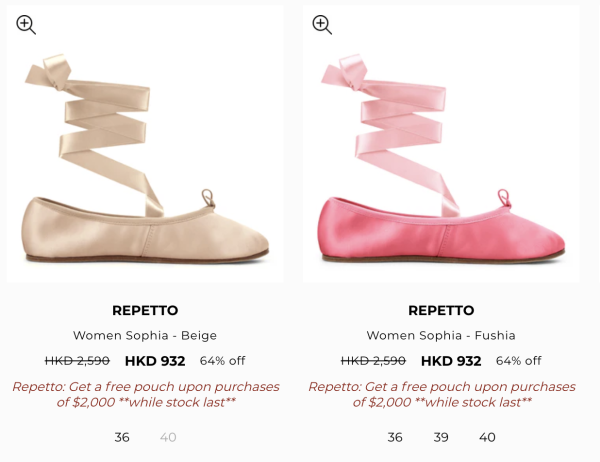Viewport: 600px width, 462px height.
Task: Click the 64% off label for Sophia Beige
Action: point(222,361)
